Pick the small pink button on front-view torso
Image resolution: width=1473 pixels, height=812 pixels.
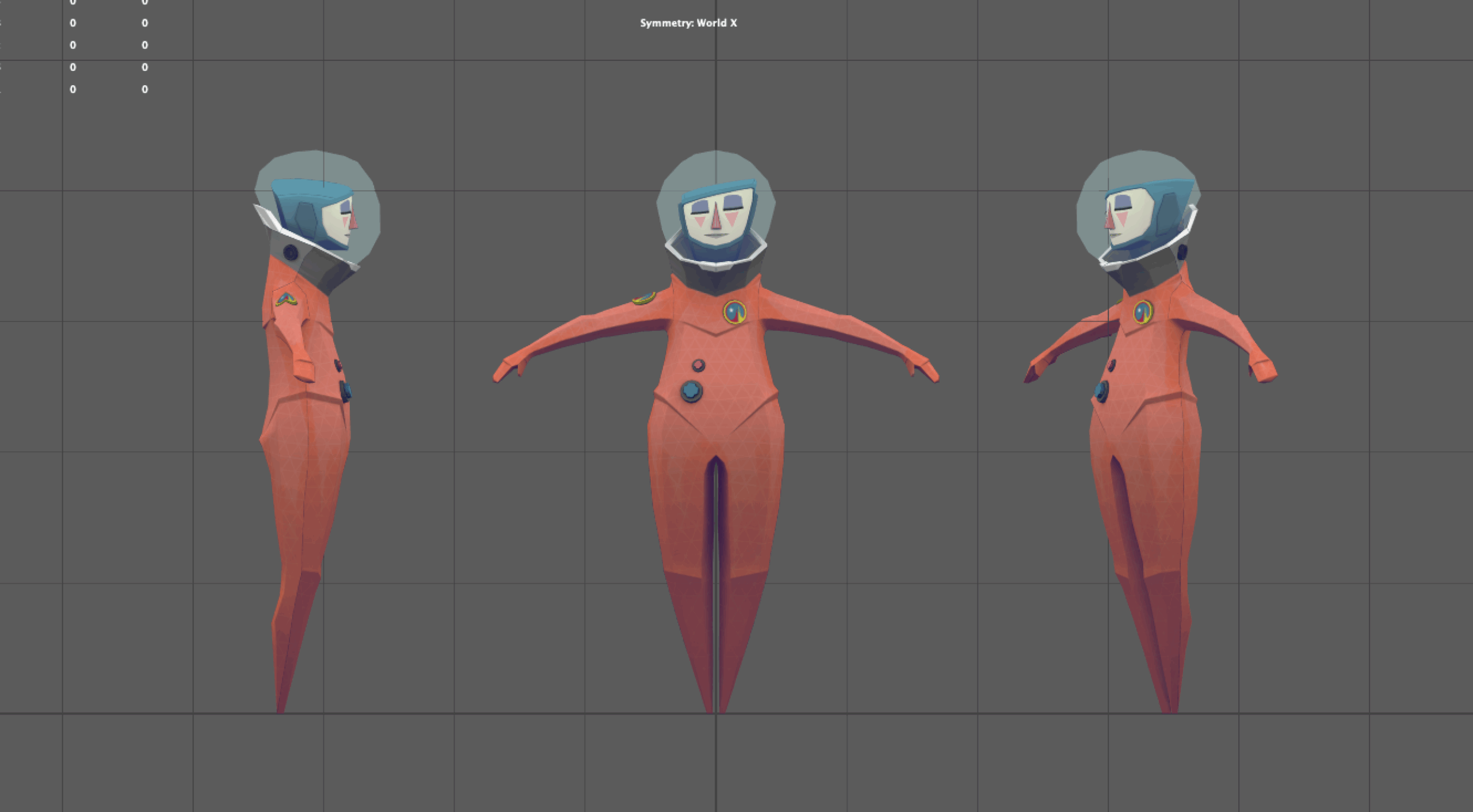pyautogui.click(x=698, y=365)
